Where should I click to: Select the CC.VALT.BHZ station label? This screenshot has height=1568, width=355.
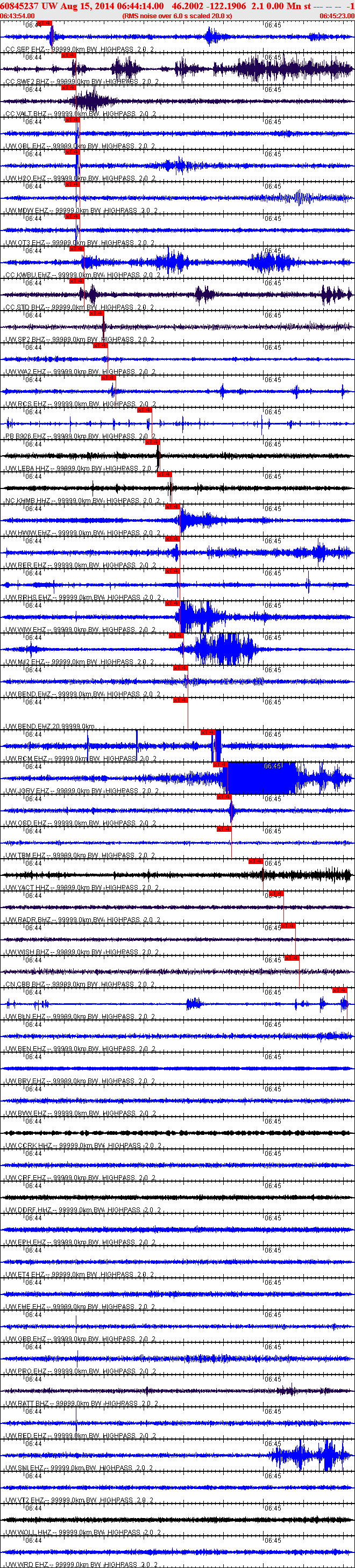point(81,114)
